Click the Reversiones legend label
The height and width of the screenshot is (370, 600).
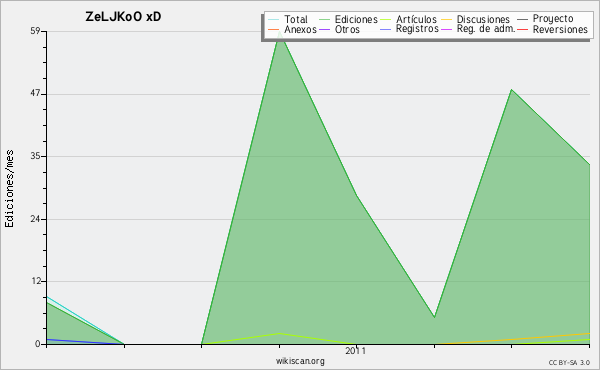[560, 29]
